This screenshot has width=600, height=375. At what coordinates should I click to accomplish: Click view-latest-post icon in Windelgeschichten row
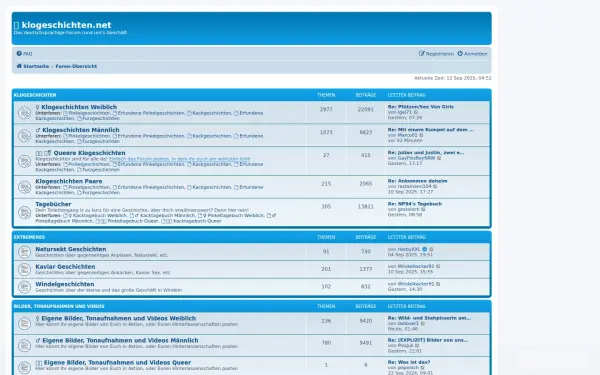tap(438, 284)
